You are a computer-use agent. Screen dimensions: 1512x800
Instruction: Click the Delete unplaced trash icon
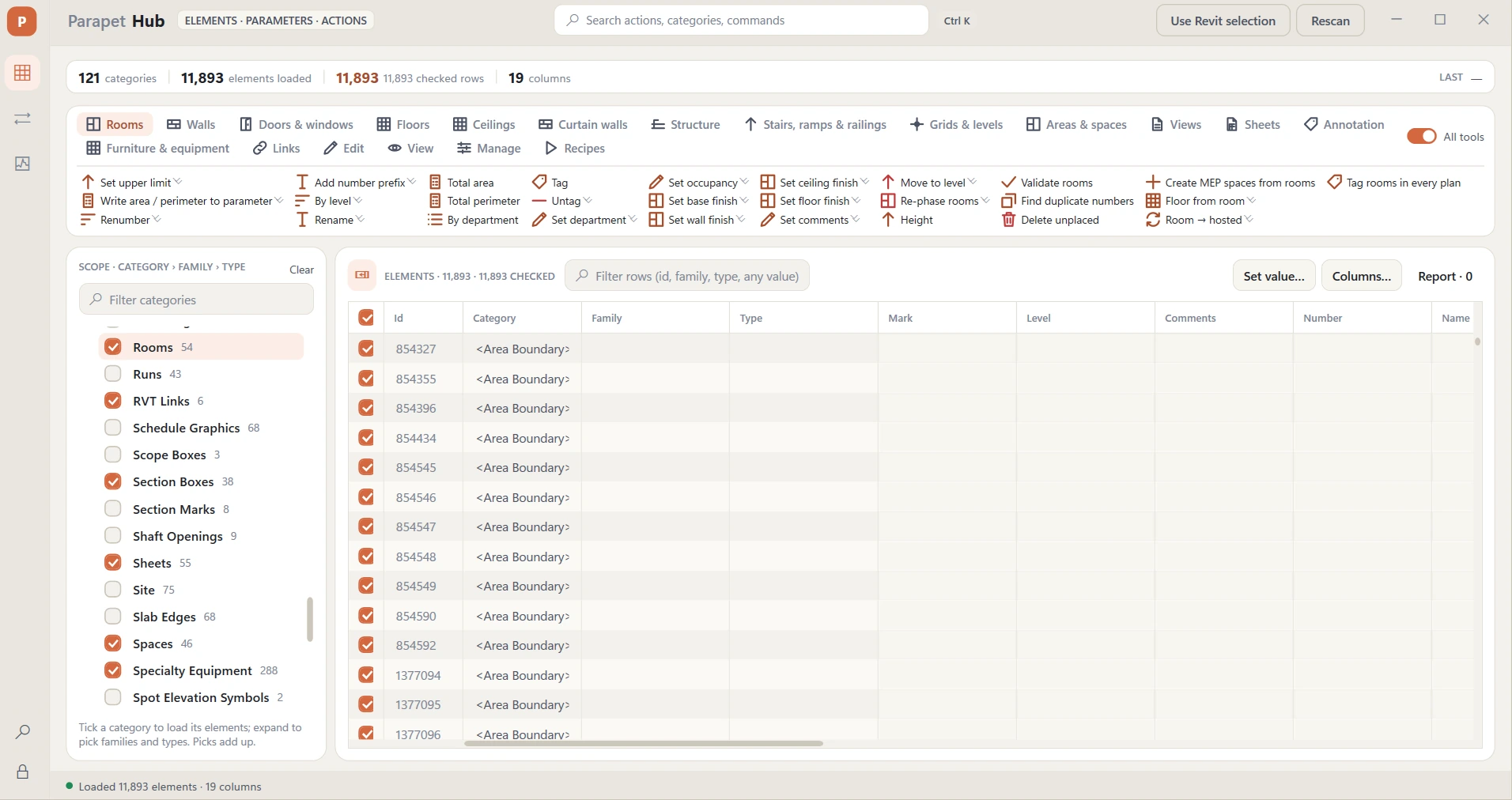(x=1008, y=220)
